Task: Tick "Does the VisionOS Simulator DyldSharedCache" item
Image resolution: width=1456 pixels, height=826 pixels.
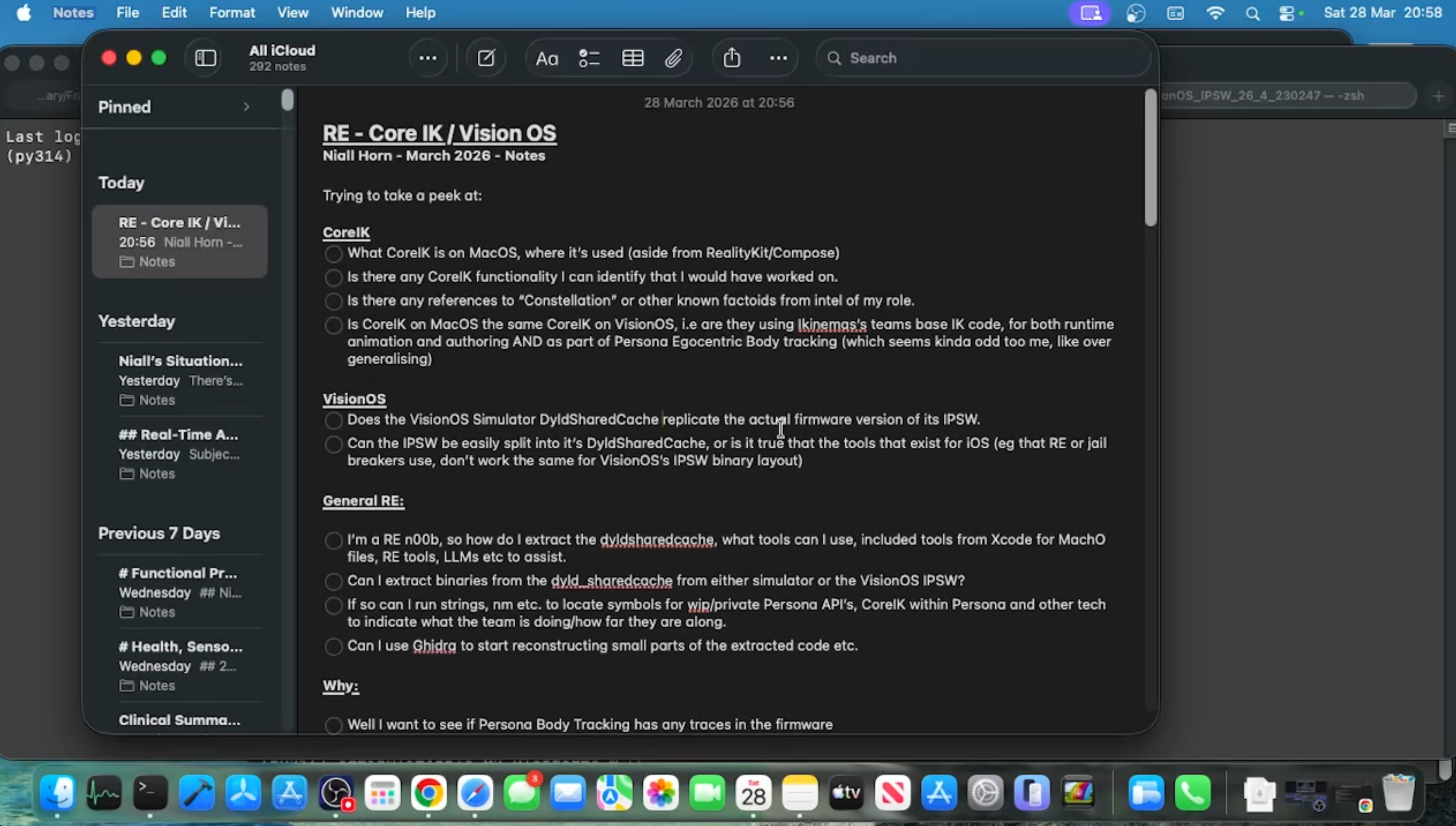Action: (x=333, y=420)
